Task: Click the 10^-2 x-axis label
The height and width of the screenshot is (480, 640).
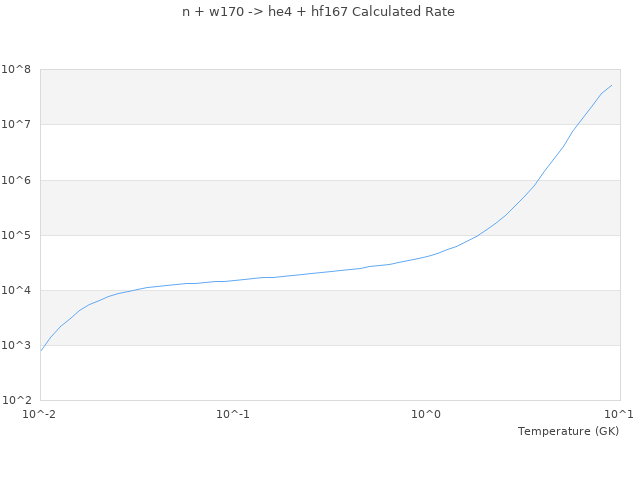Action: [40, 415]
